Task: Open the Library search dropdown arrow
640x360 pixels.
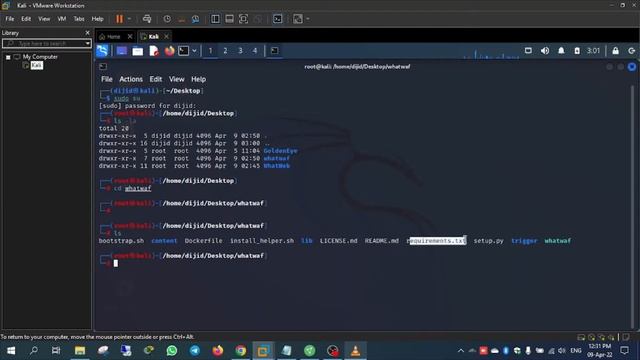Action: pyautogui.click(x=88, y=43)
